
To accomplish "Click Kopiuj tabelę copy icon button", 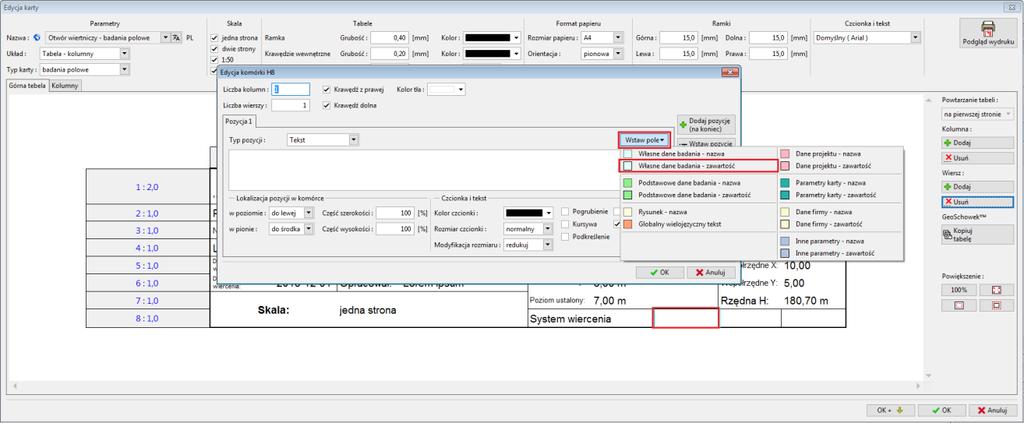I will (978, 235).
